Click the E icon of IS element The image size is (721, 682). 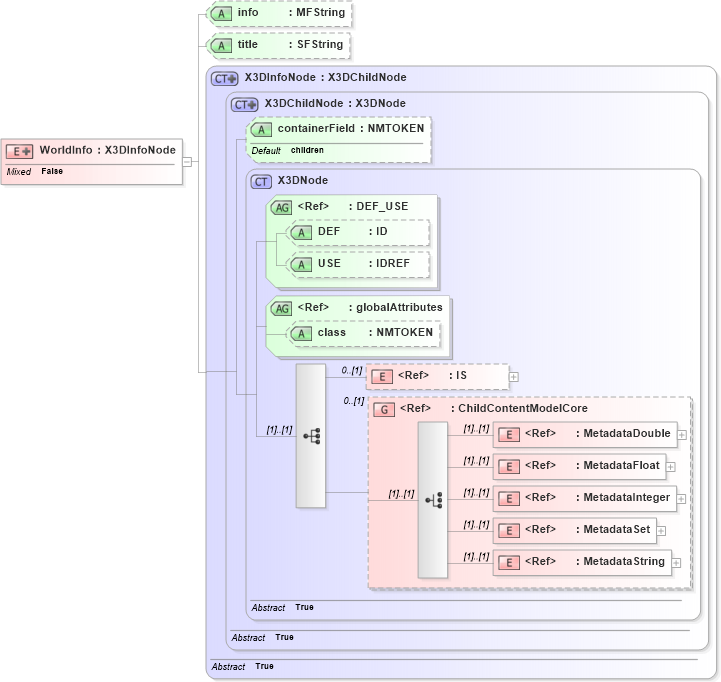pyautogui.click(x=382, y=377)
